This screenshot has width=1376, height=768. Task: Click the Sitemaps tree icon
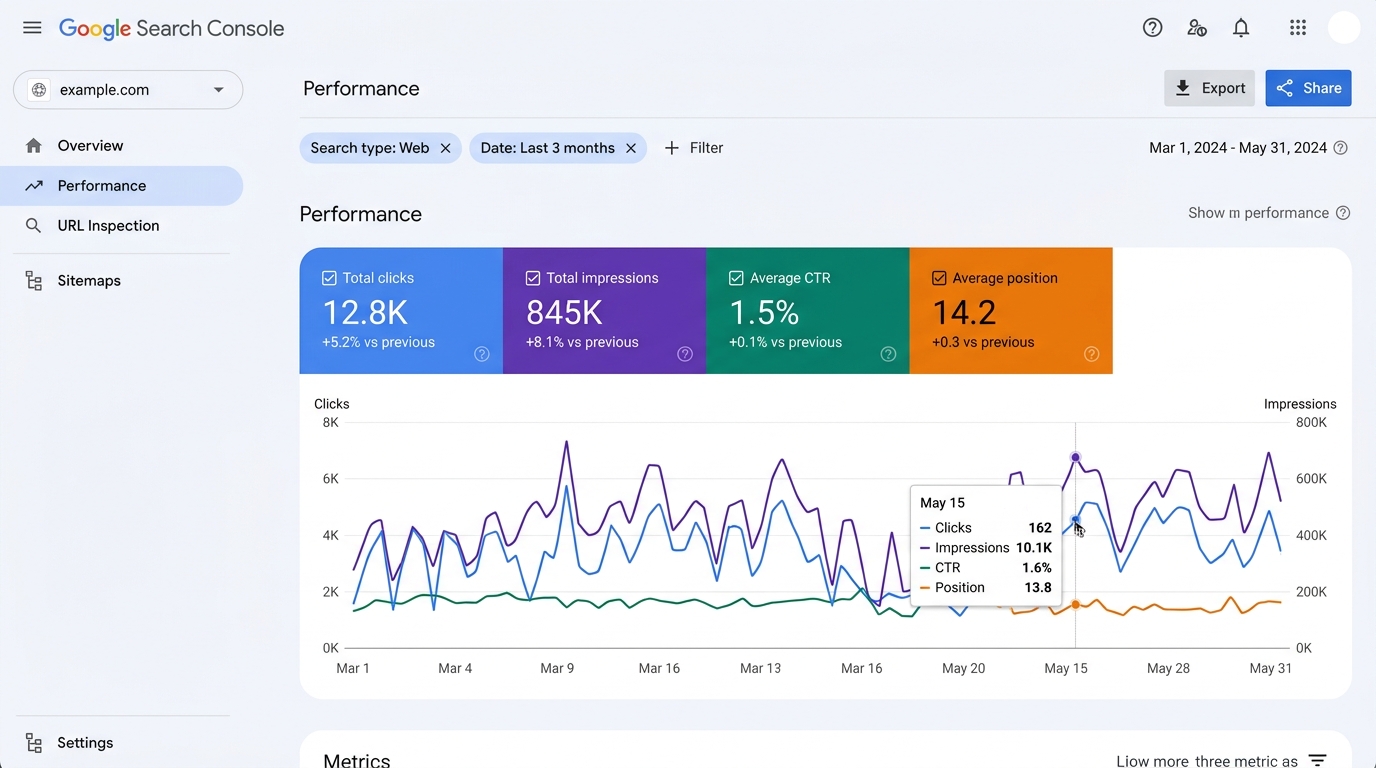[x=34, y=281]
